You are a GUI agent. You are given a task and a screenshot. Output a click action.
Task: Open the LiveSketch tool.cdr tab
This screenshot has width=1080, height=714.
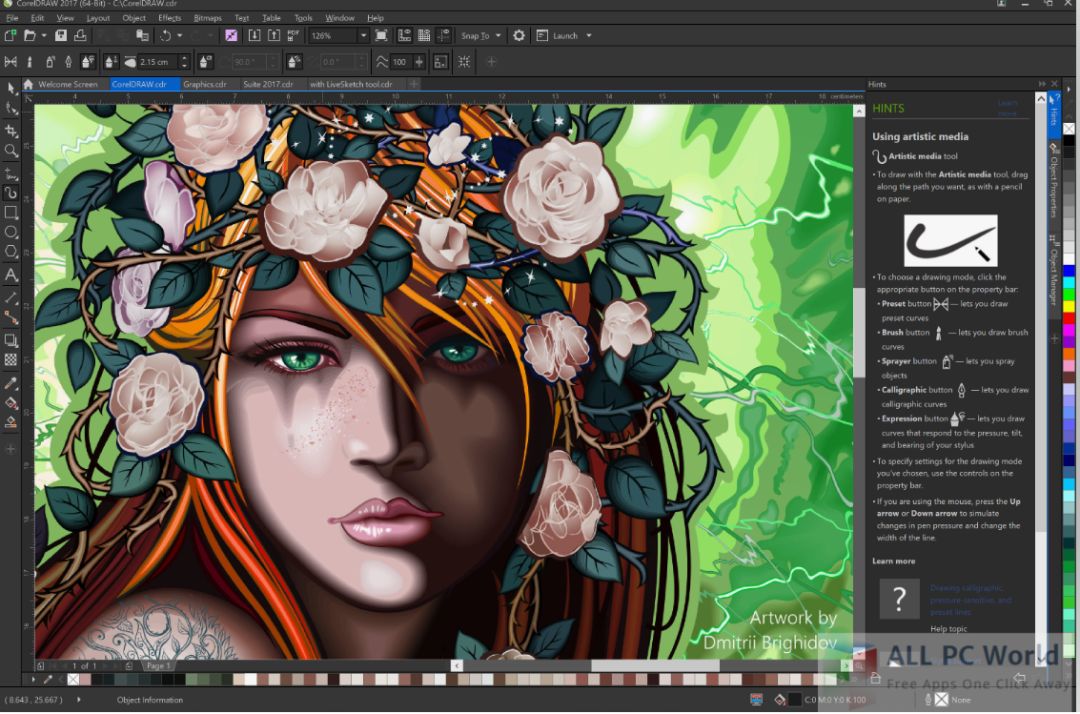(x=351, y=84)
